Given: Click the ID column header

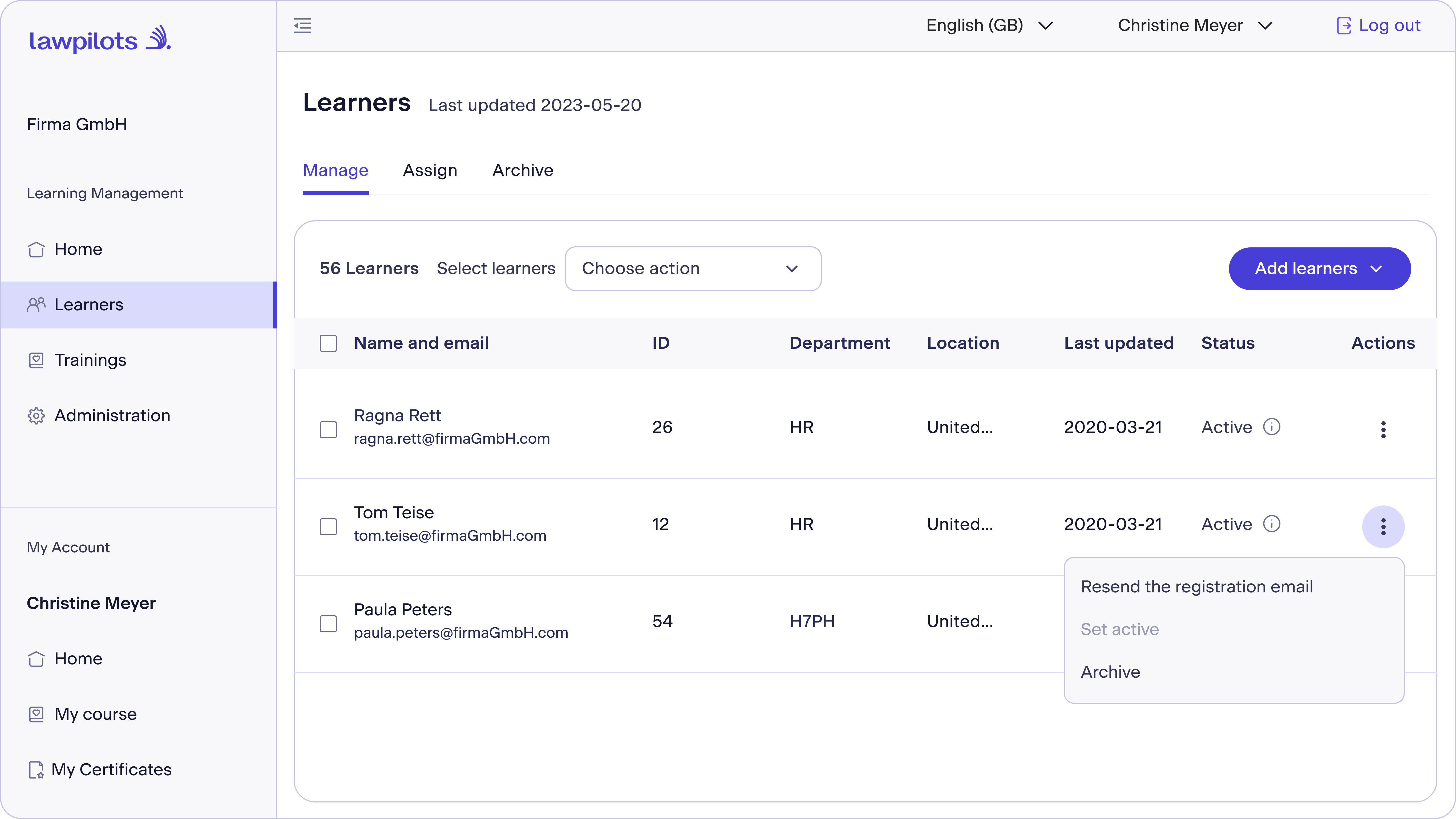Looking at the screenshot, I should (661, 343).
